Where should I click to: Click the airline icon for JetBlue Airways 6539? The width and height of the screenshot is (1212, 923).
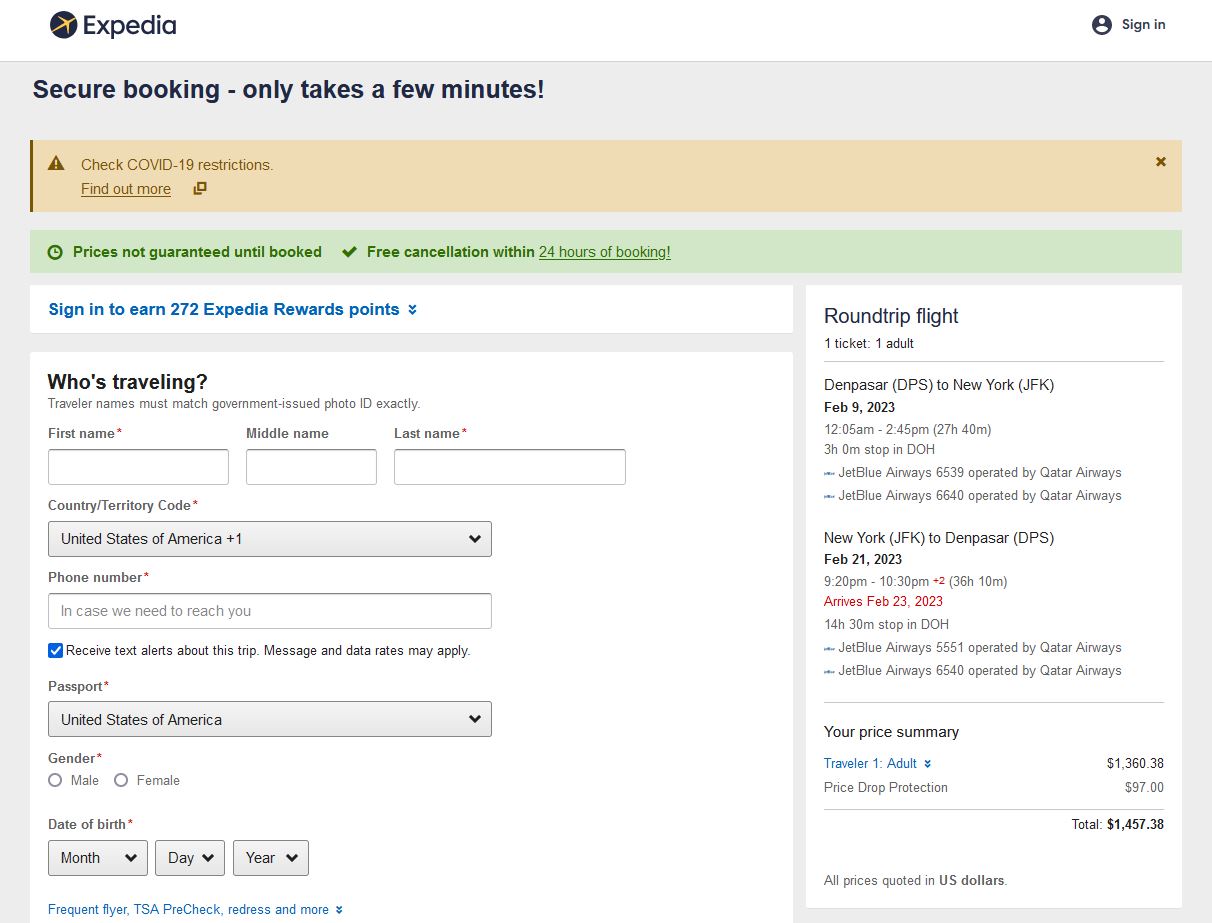(829, 473)
